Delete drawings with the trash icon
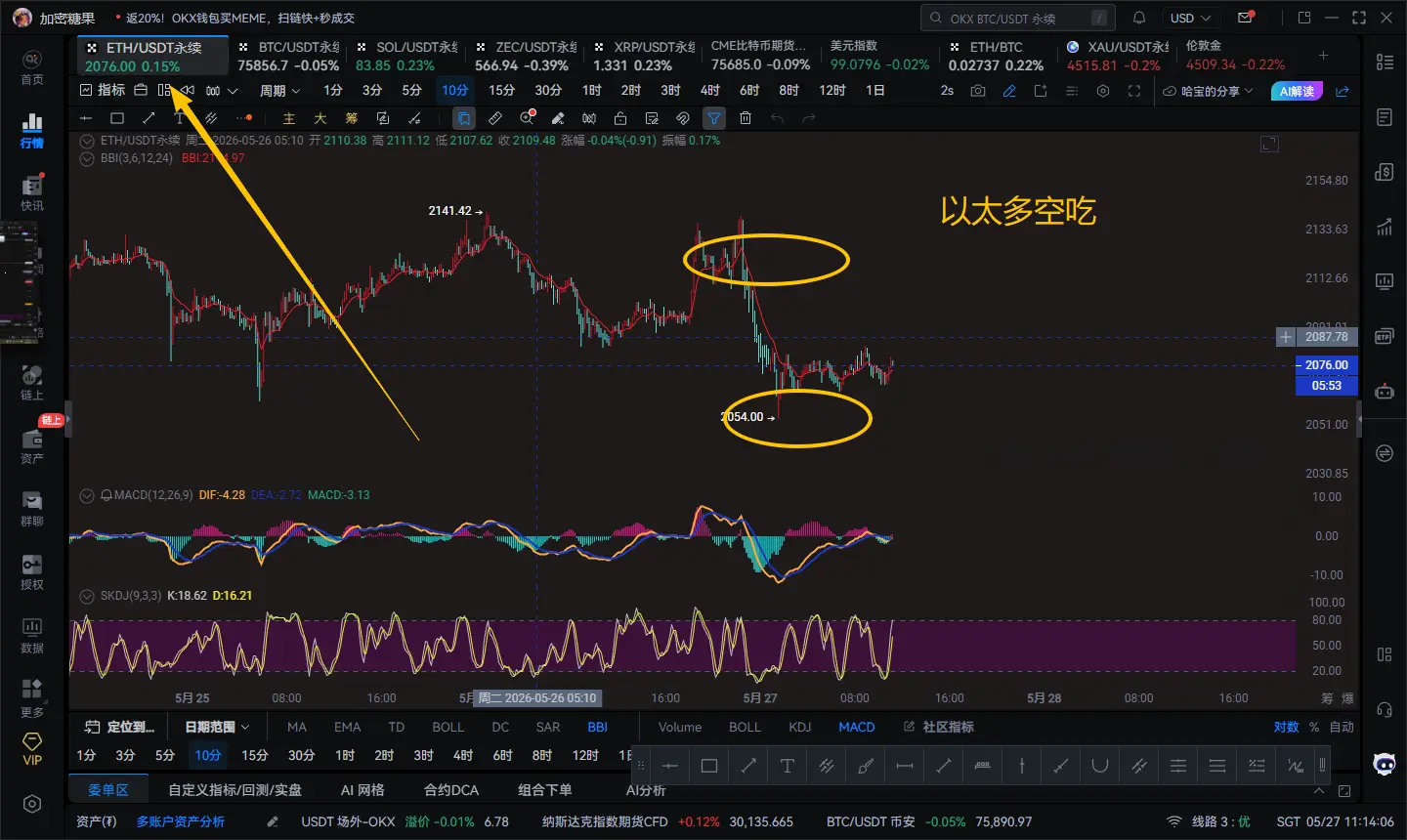The image size is (1407, 840). click(746, 118)
